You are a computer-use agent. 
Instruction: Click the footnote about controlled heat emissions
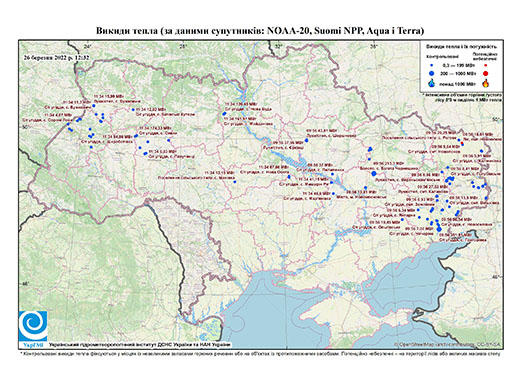point(260,353)
